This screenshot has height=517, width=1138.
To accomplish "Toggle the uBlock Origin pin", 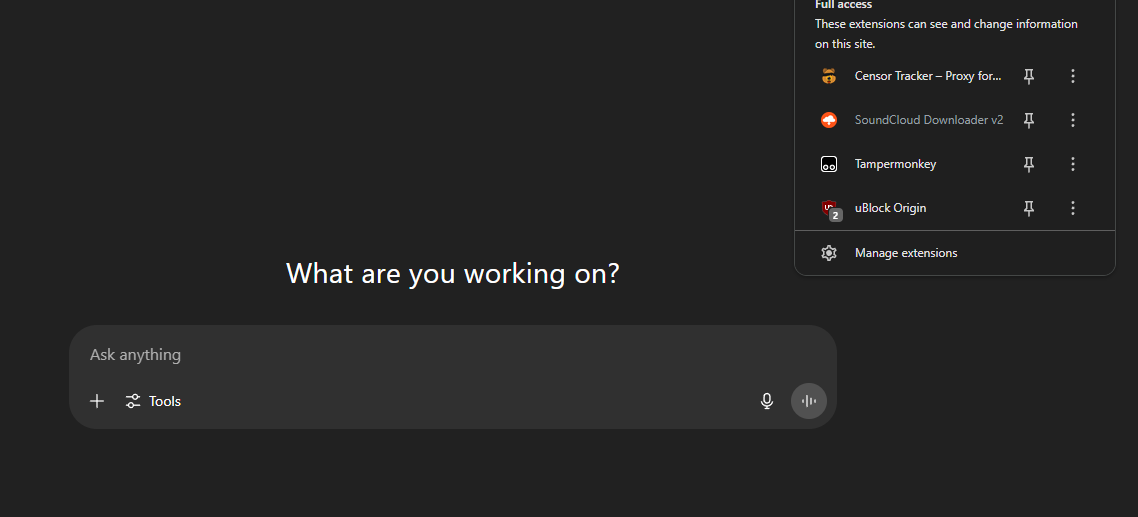I will point(1029,208).
